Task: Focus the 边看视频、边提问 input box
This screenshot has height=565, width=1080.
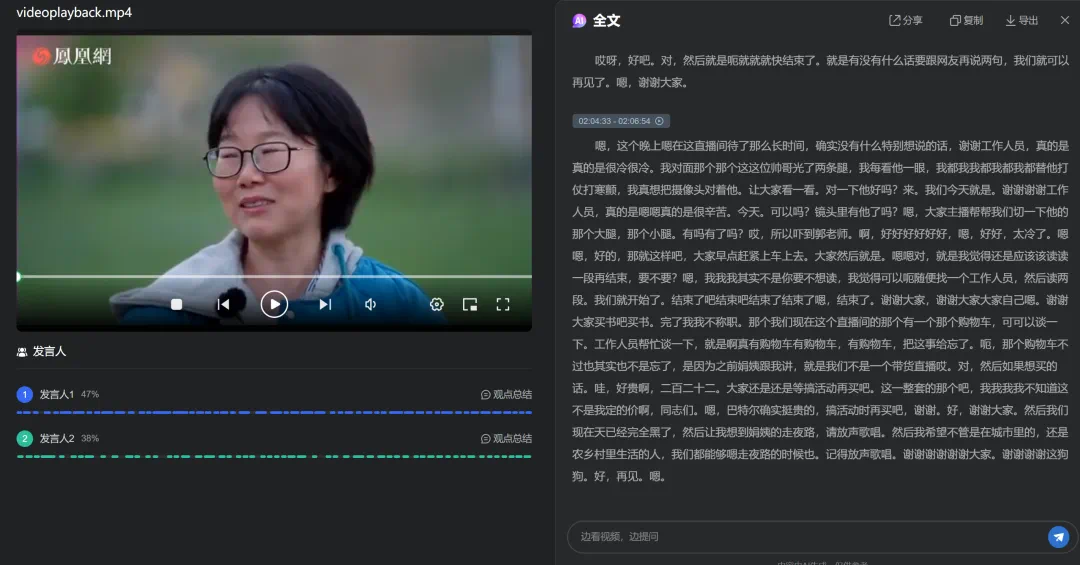Action: pyautogui.click(x=800, y=537)
